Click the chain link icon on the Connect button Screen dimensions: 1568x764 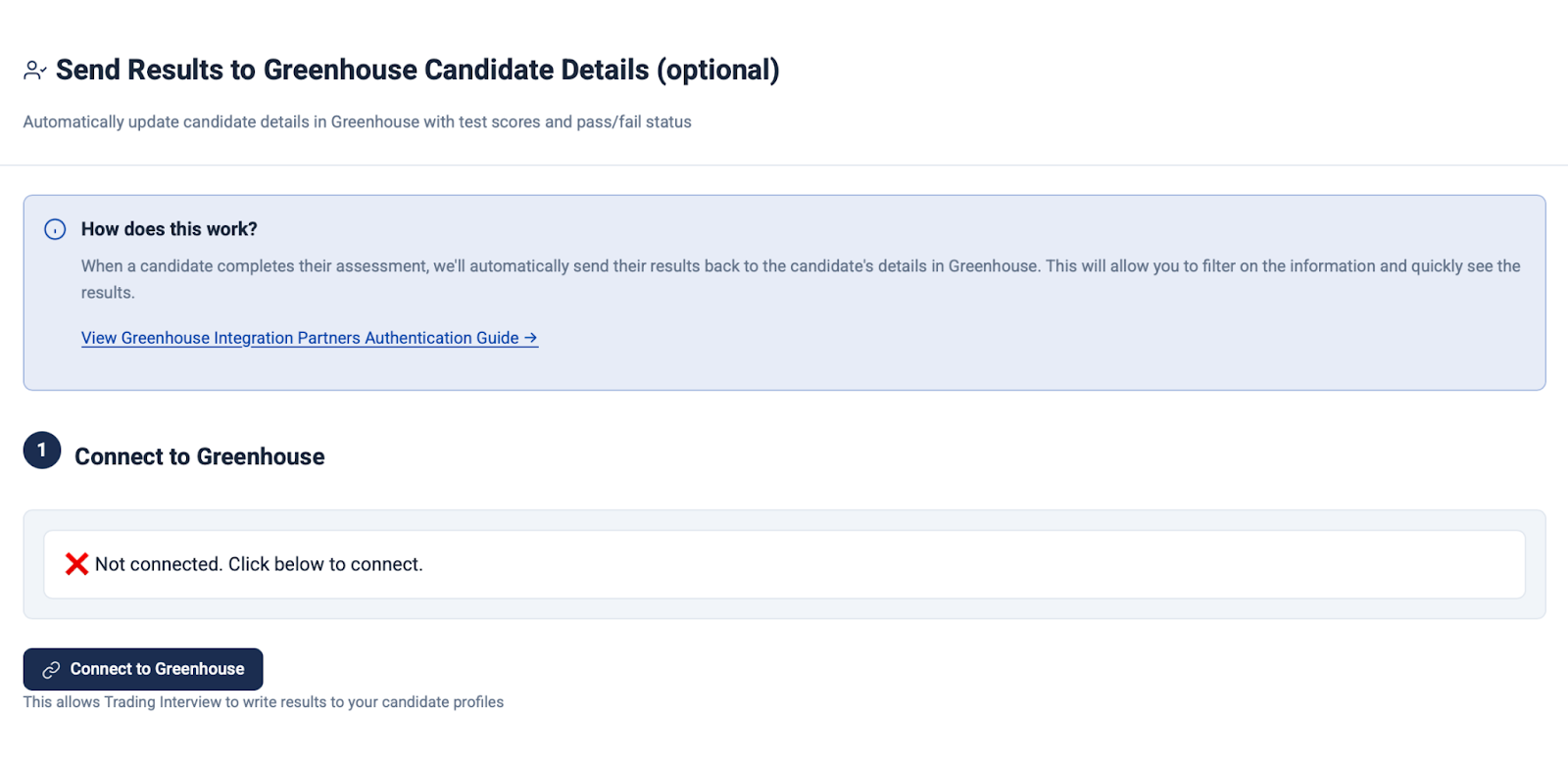tap(51, 670)
